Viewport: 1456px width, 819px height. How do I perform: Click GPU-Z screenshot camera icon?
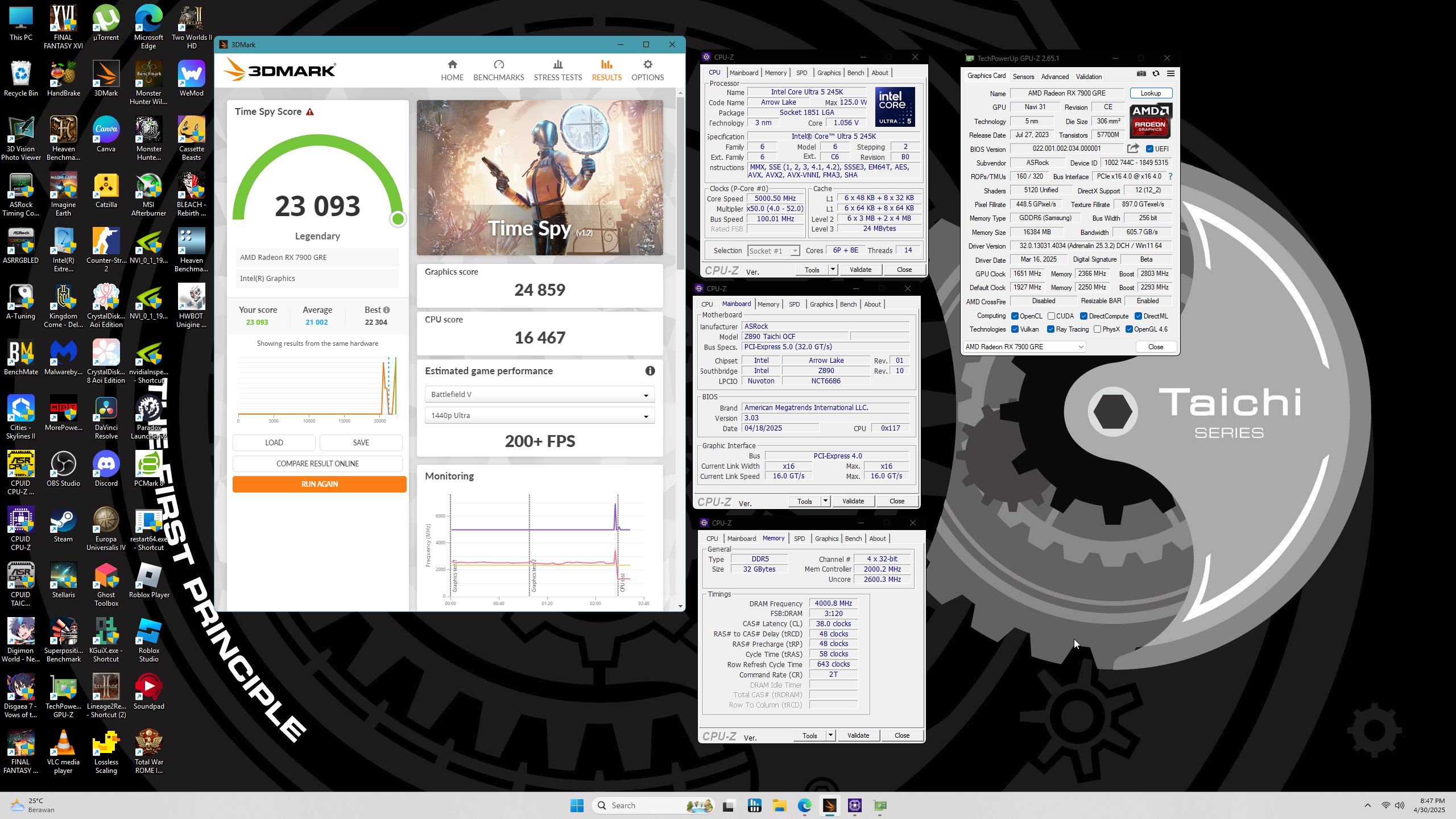point(1141,73)
